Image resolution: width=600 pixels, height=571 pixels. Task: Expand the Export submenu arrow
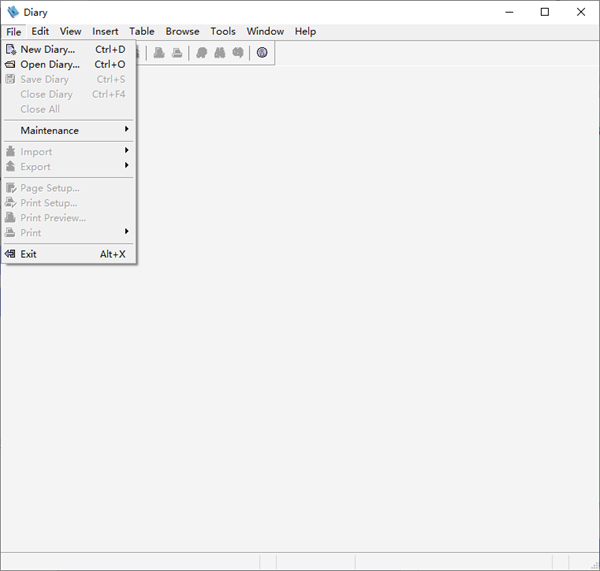point(126,166)
